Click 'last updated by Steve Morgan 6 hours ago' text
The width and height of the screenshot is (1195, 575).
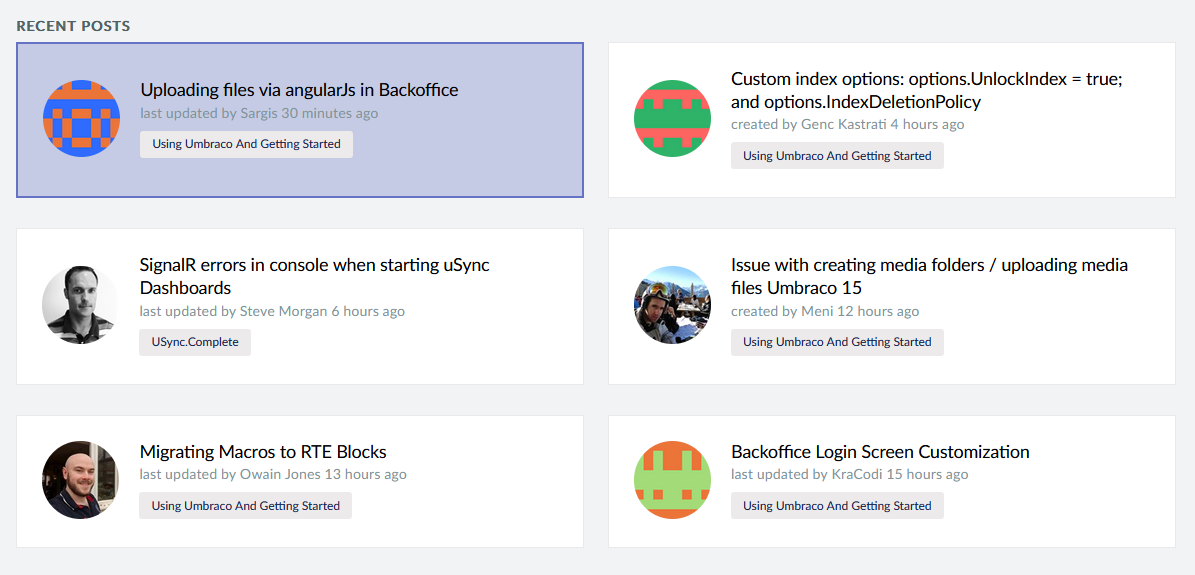tap(272, 311)
